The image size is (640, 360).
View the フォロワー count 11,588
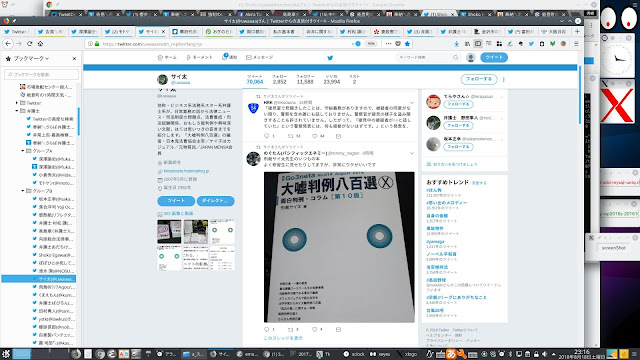click(305, 80)
